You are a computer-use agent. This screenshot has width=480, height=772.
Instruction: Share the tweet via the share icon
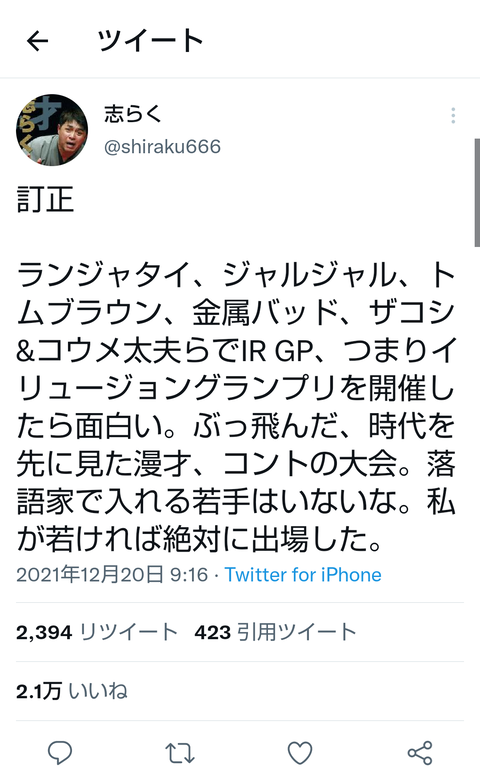click(420, 753)
